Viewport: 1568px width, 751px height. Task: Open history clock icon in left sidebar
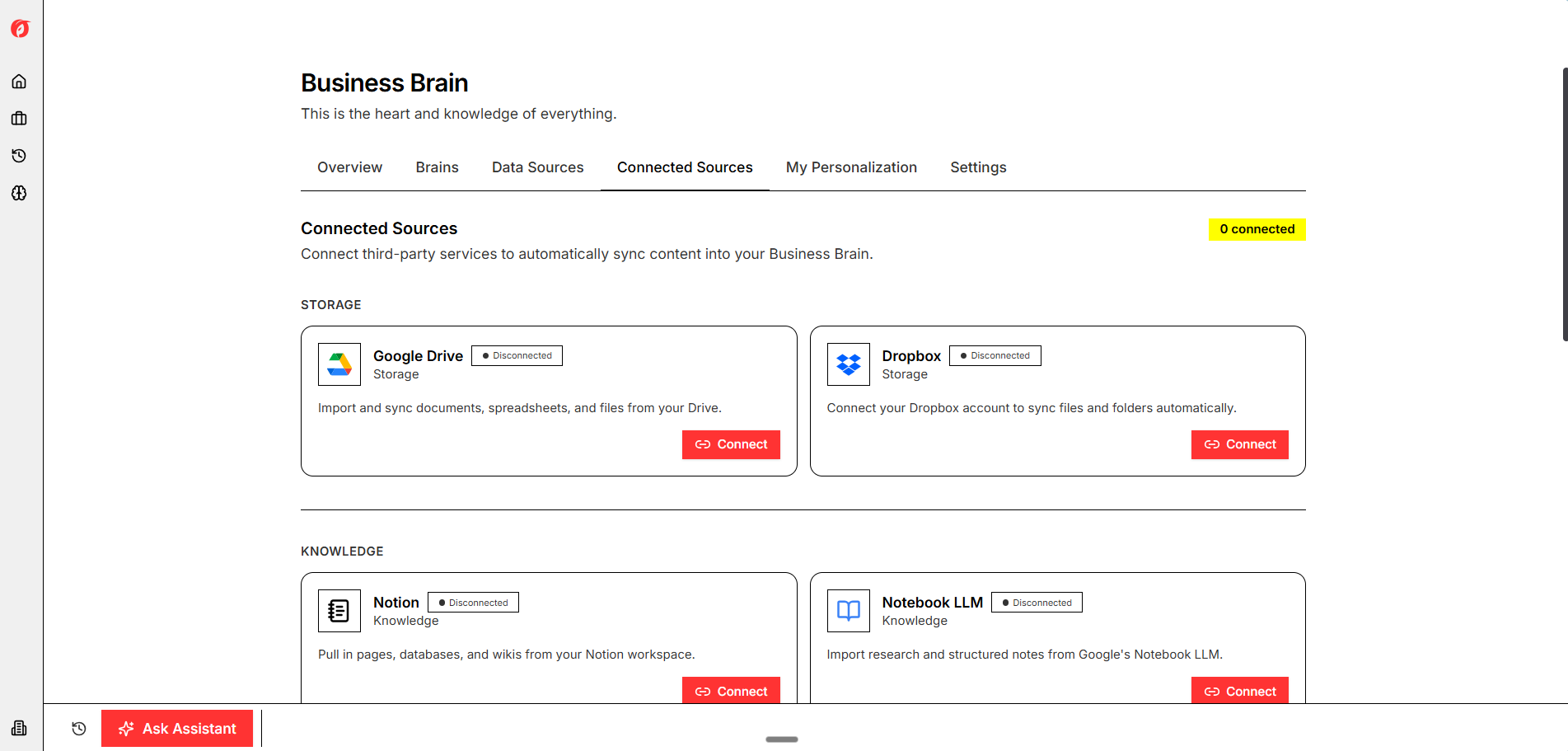coord(19,156)
